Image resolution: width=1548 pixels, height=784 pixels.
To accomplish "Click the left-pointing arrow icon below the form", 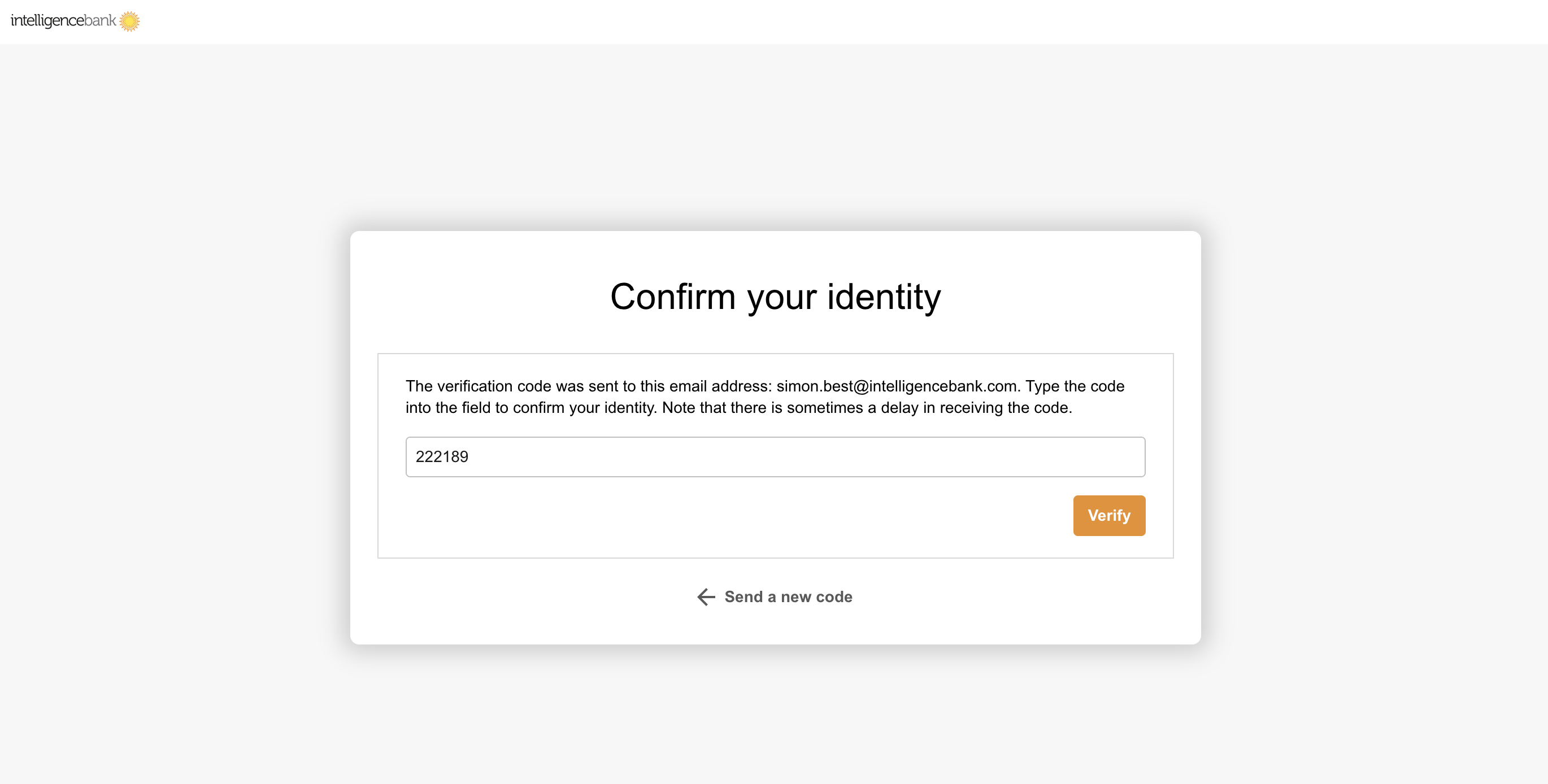I will (x=705, y=596).
